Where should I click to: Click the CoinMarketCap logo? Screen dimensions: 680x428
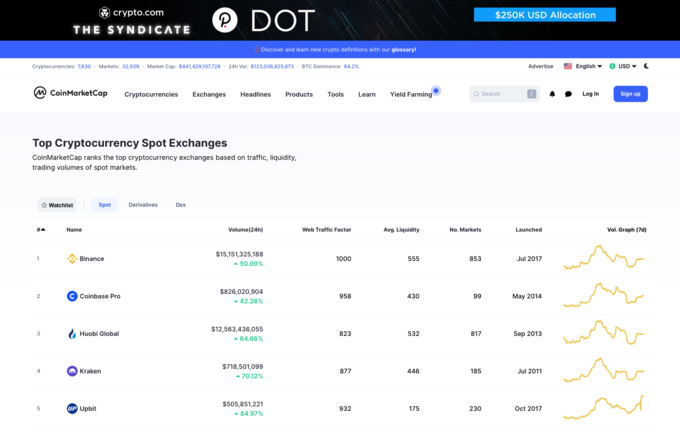70,93
